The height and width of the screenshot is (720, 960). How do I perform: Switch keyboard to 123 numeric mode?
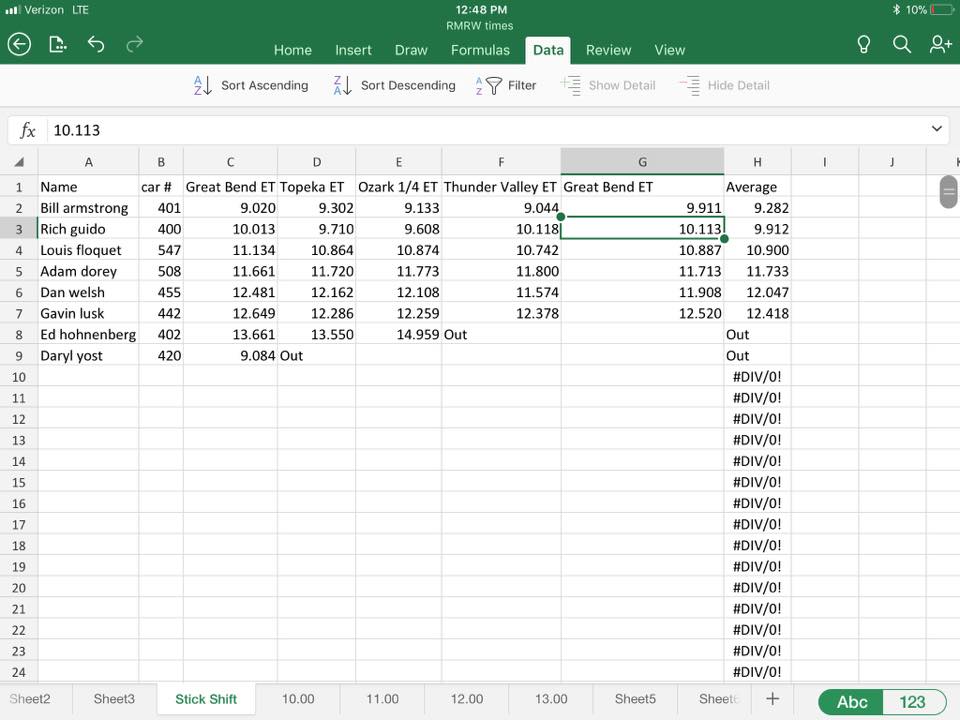click(x=912, y=701)
